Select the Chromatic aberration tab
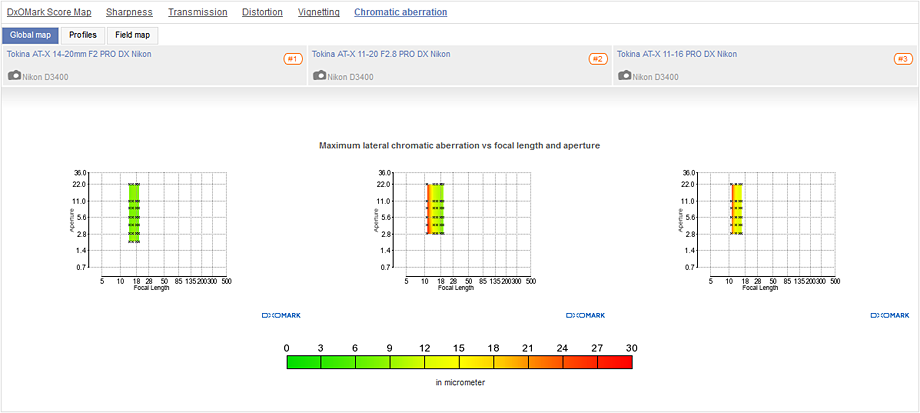 (401, 12)
